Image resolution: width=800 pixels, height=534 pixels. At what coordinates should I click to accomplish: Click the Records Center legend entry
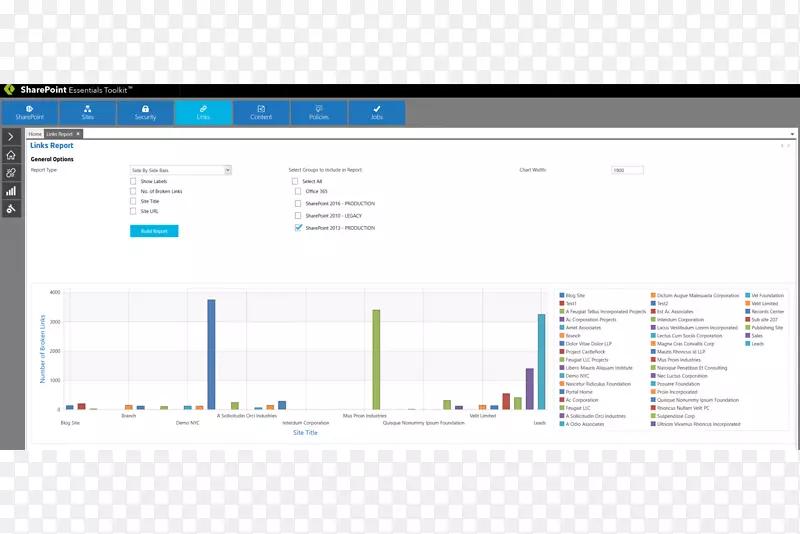(765, 312)
